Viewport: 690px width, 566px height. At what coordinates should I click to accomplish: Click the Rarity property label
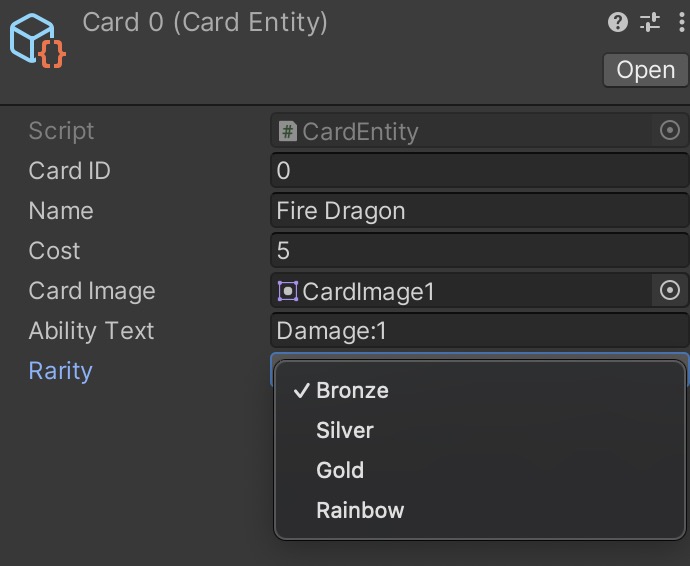click(60, 371)
